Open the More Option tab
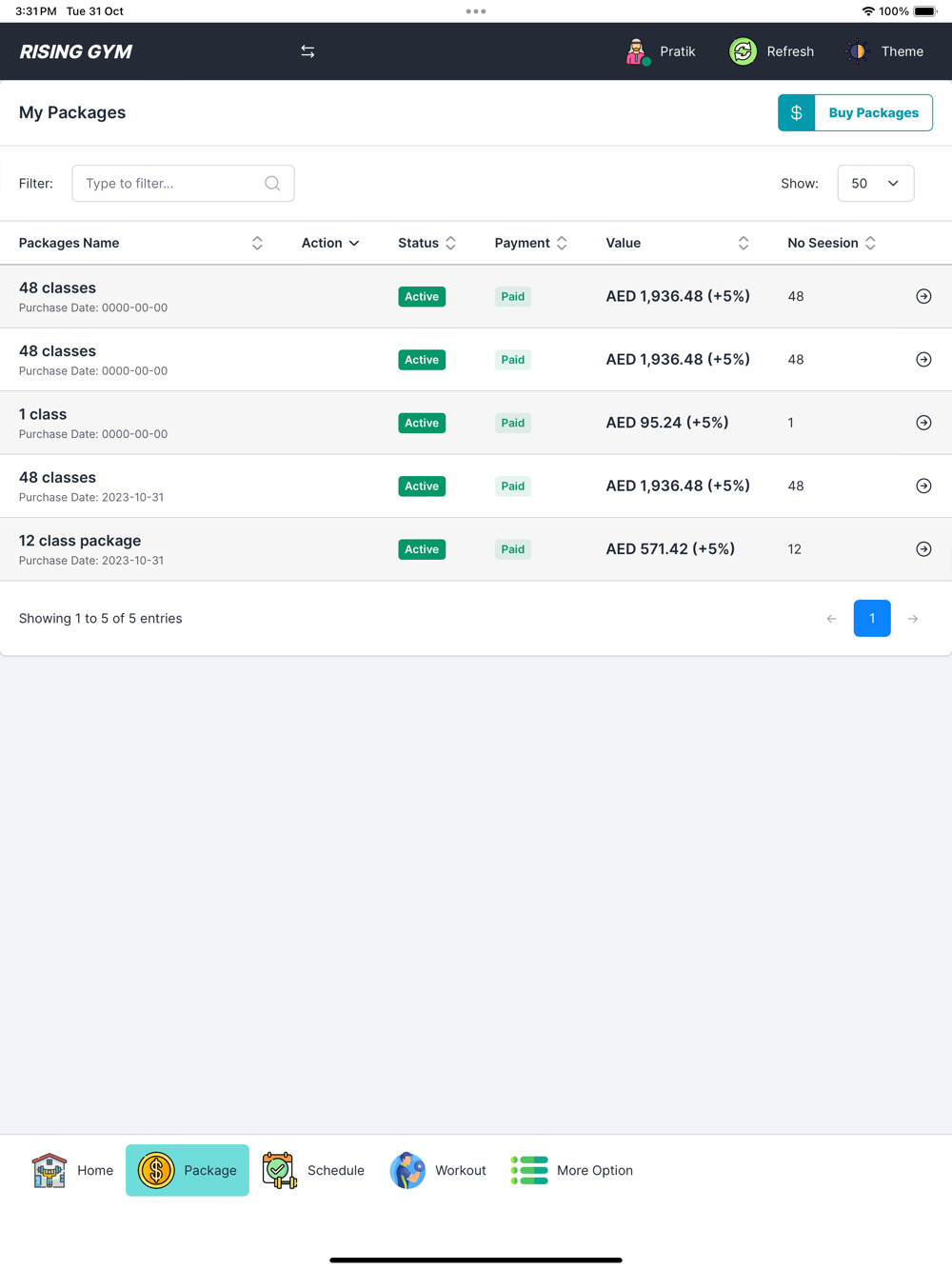 572,1170
